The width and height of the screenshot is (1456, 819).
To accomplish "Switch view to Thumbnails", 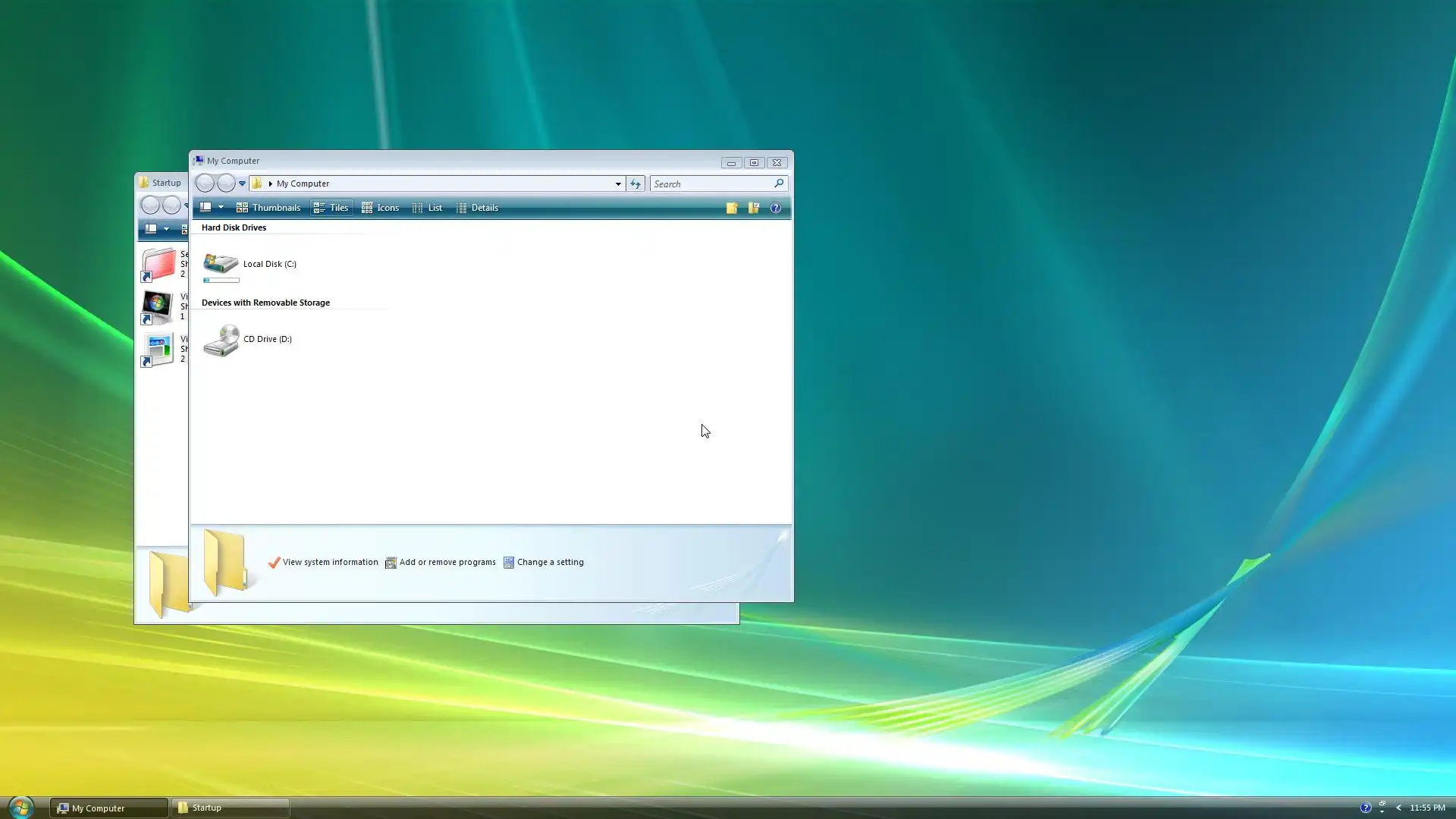I will point(268,208).
